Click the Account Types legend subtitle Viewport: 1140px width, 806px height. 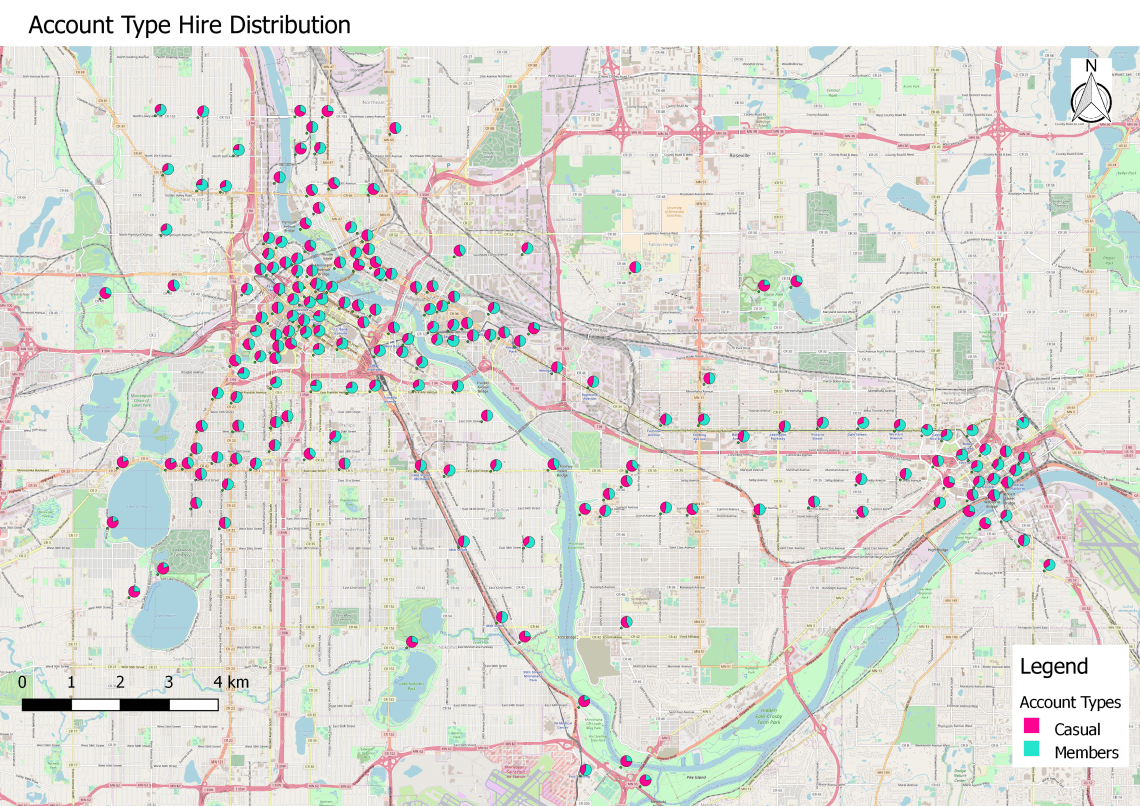click(1069, 702)
